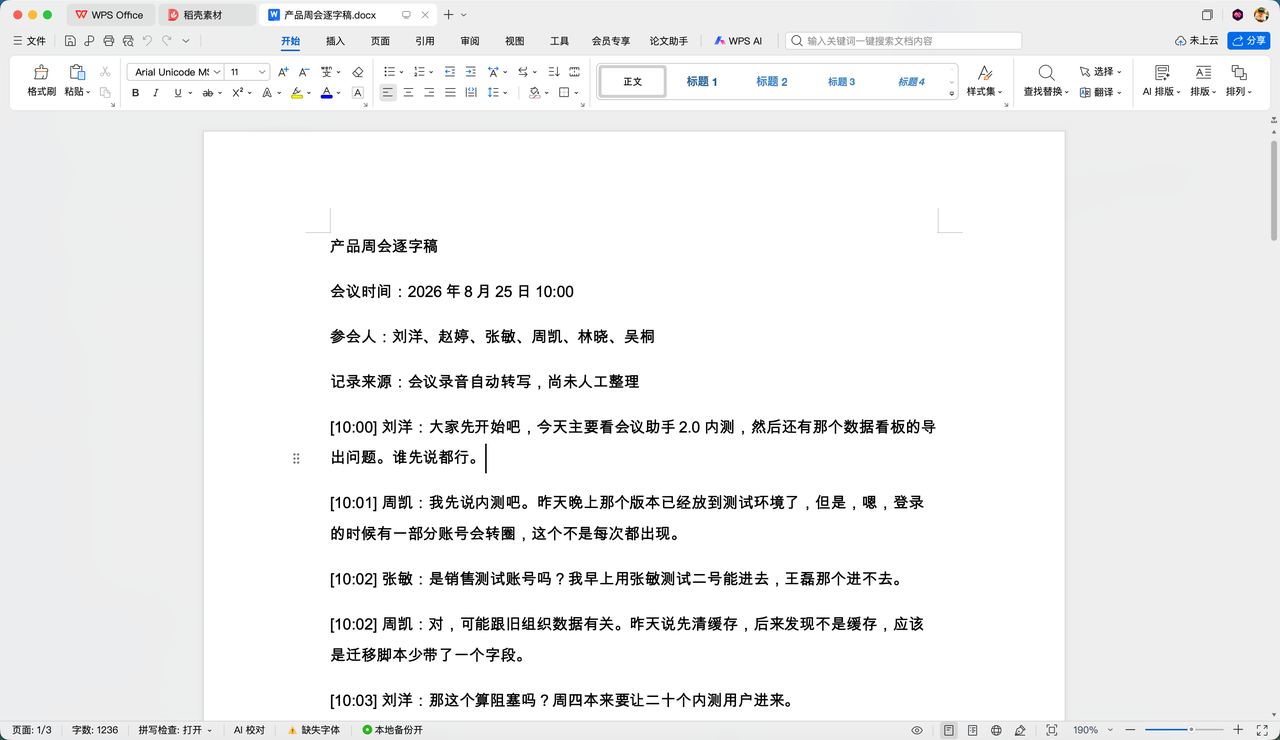The image size is (1280, 740).
Task: Justify the paragraph text
Action: (x=450, y=93)
